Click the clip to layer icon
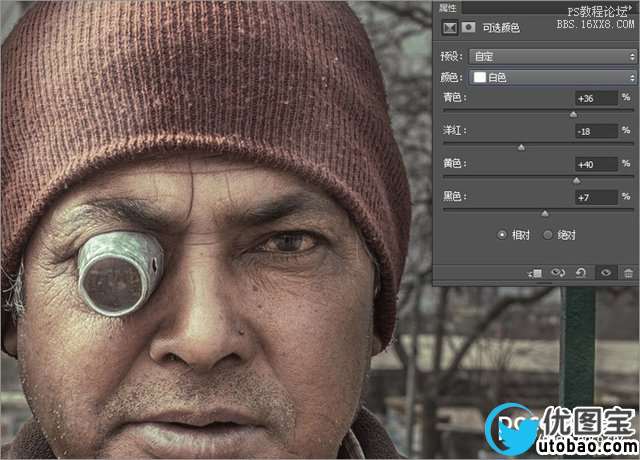Image resolution: width=640 pixels, height=460 pixels. click(536, 272)
